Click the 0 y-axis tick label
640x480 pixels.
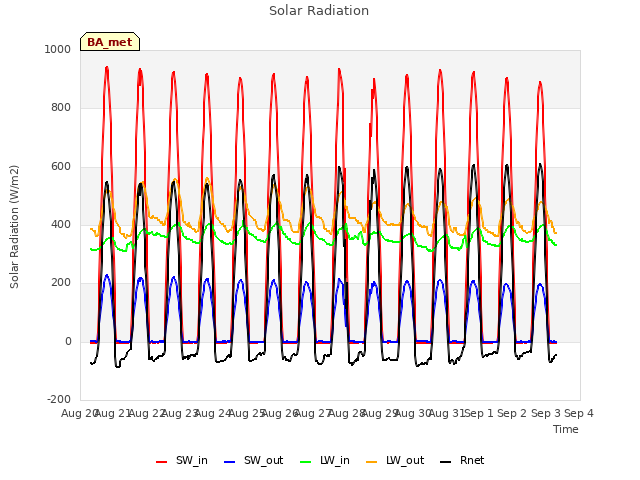pos(68,342)
